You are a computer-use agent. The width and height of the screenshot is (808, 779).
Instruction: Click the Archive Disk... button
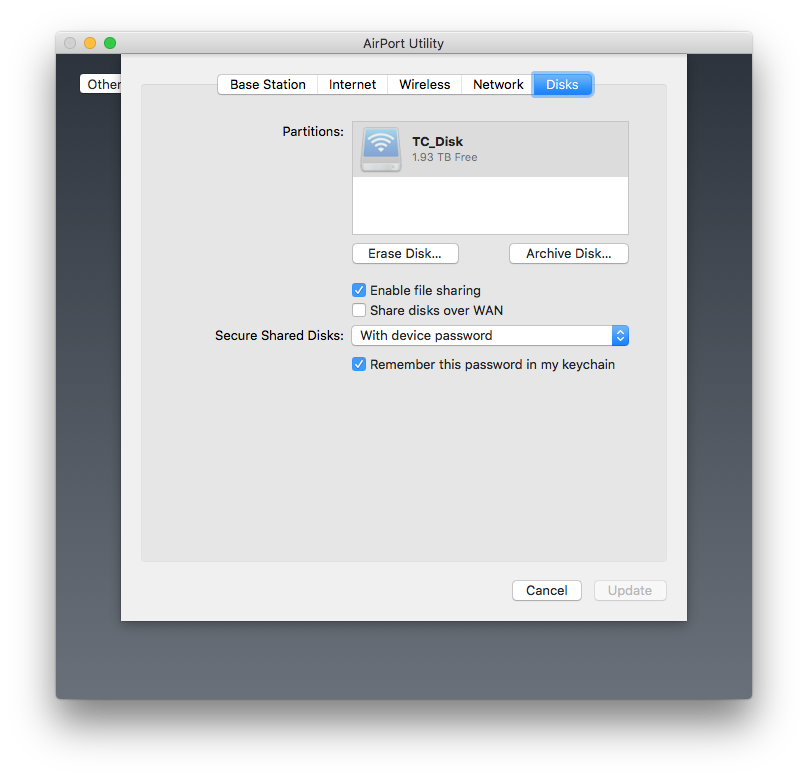click(568, 253)
